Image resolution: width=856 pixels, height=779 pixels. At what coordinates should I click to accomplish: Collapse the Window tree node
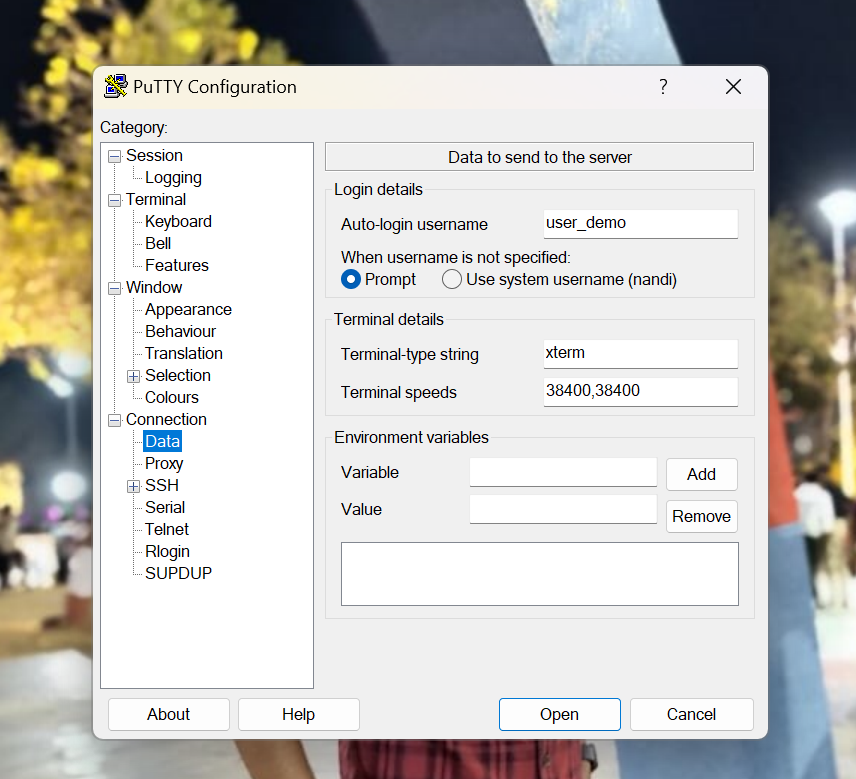[114, 288]
